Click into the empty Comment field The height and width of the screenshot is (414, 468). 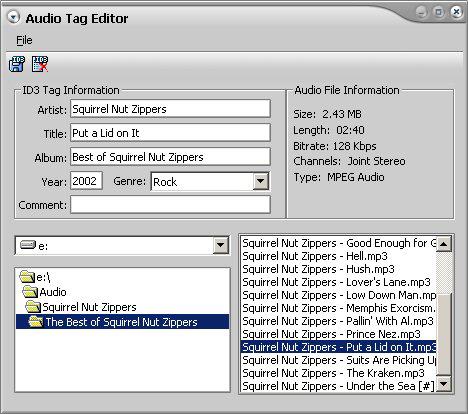click(x=170, y=204)
